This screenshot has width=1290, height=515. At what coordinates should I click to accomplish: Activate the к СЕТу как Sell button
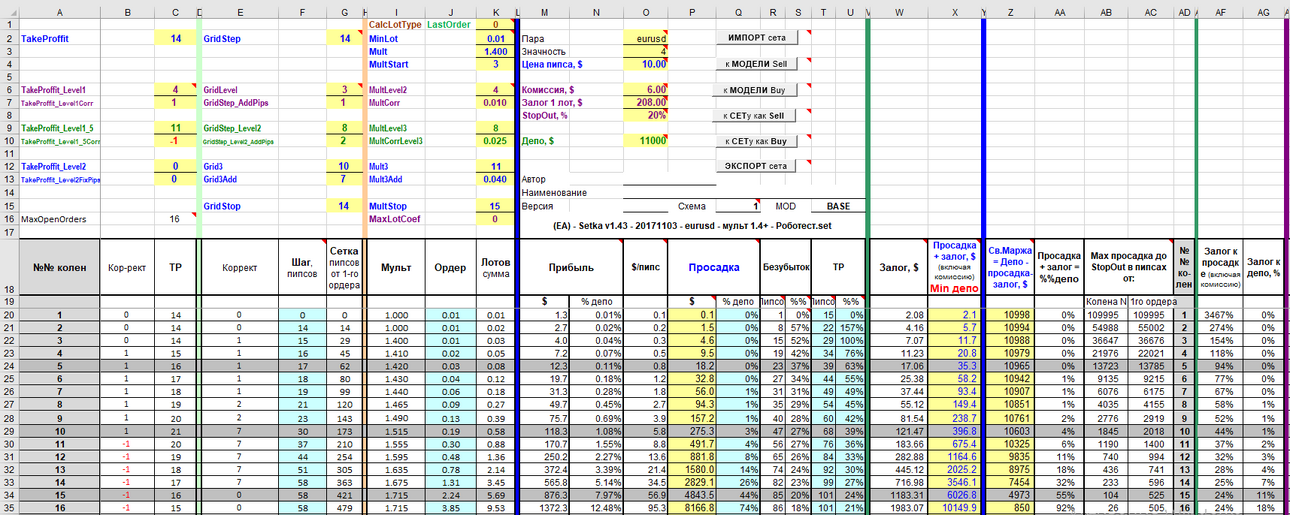755,115
